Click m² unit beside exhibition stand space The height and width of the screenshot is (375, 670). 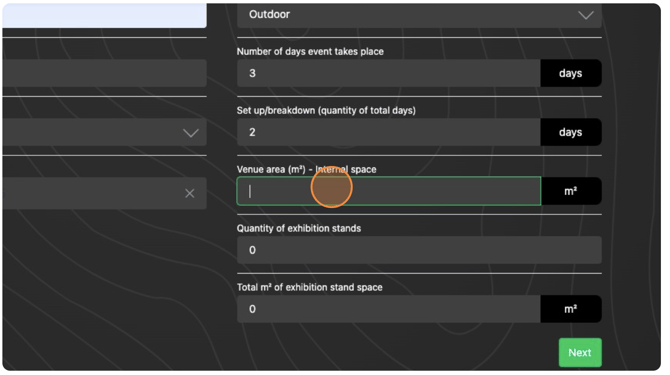pos(571,309)
